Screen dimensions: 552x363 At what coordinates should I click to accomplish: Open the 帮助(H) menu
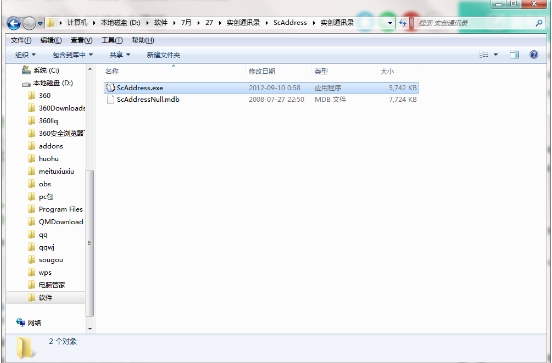(143, 40)
